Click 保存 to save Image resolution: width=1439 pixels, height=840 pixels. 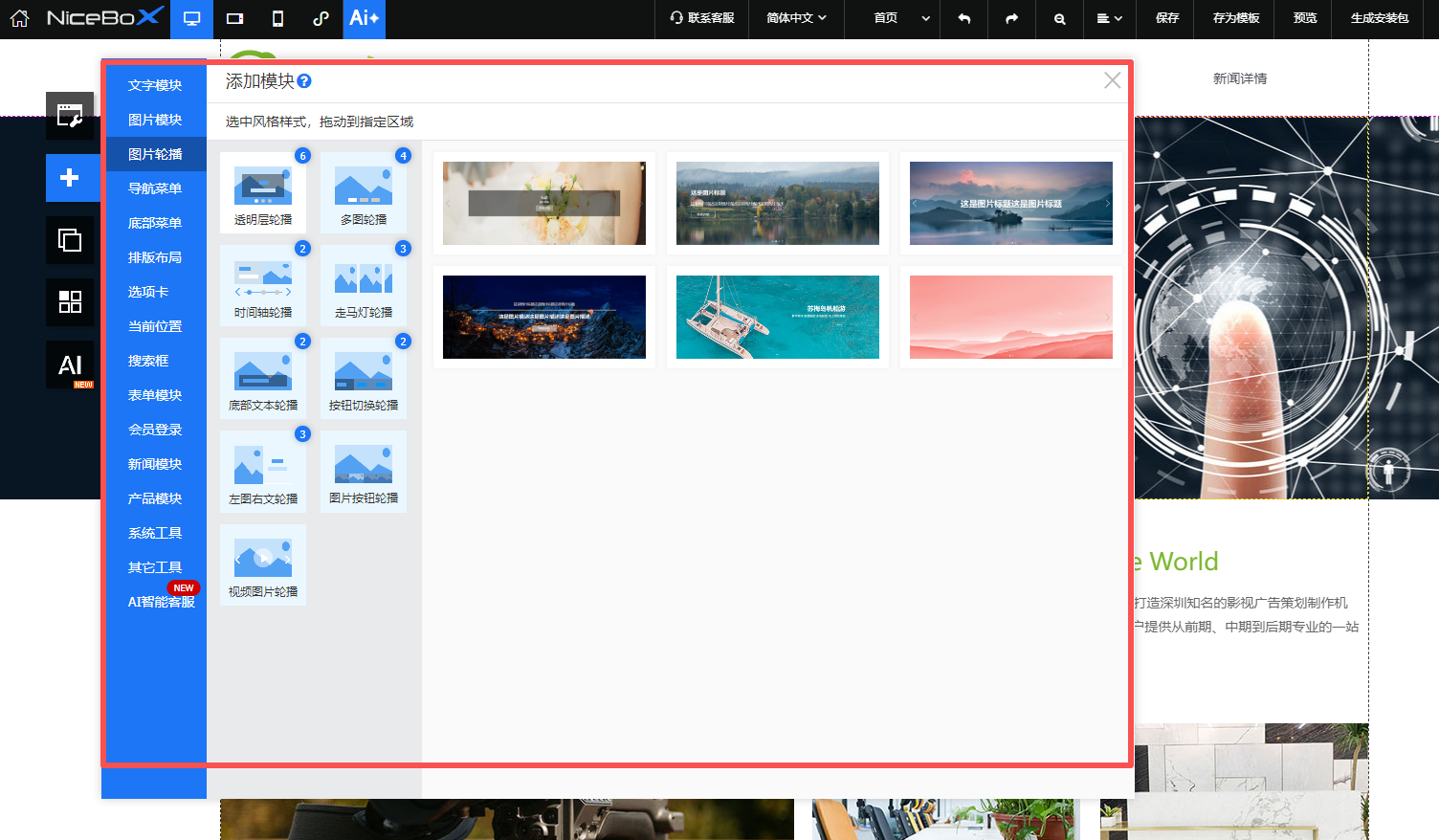(x=1167, y=18)
